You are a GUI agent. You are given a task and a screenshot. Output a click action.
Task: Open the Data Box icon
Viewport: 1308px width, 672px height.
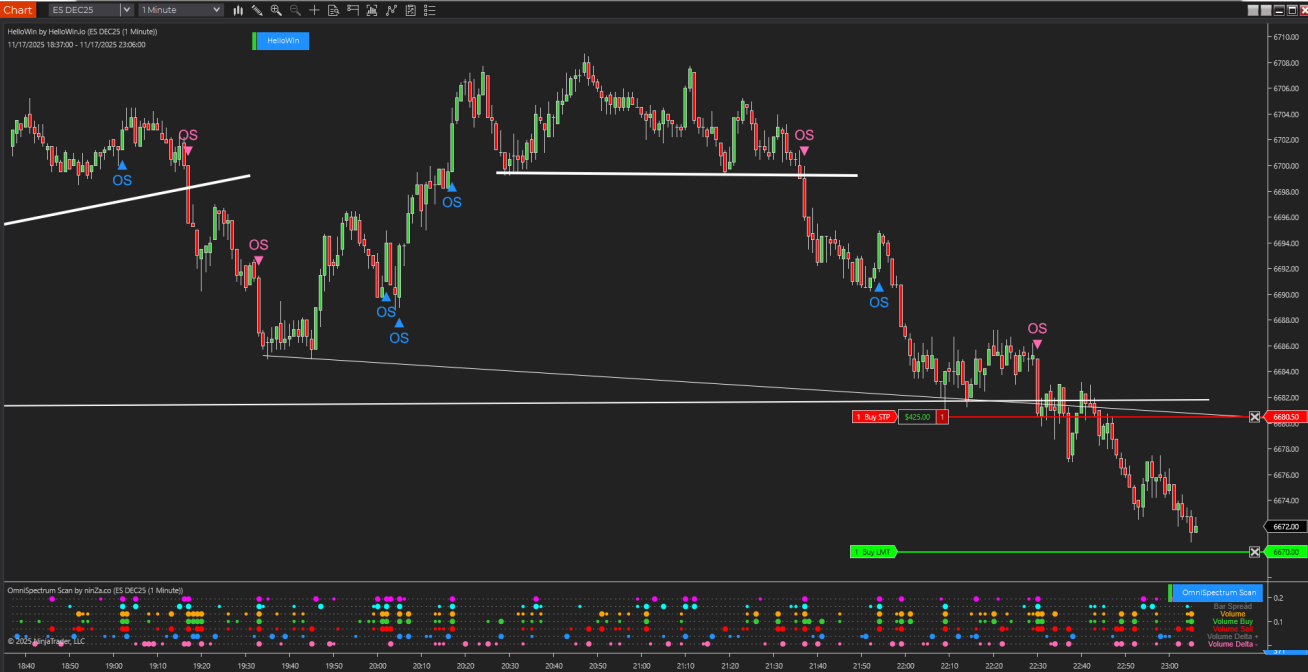pos(334,10)
